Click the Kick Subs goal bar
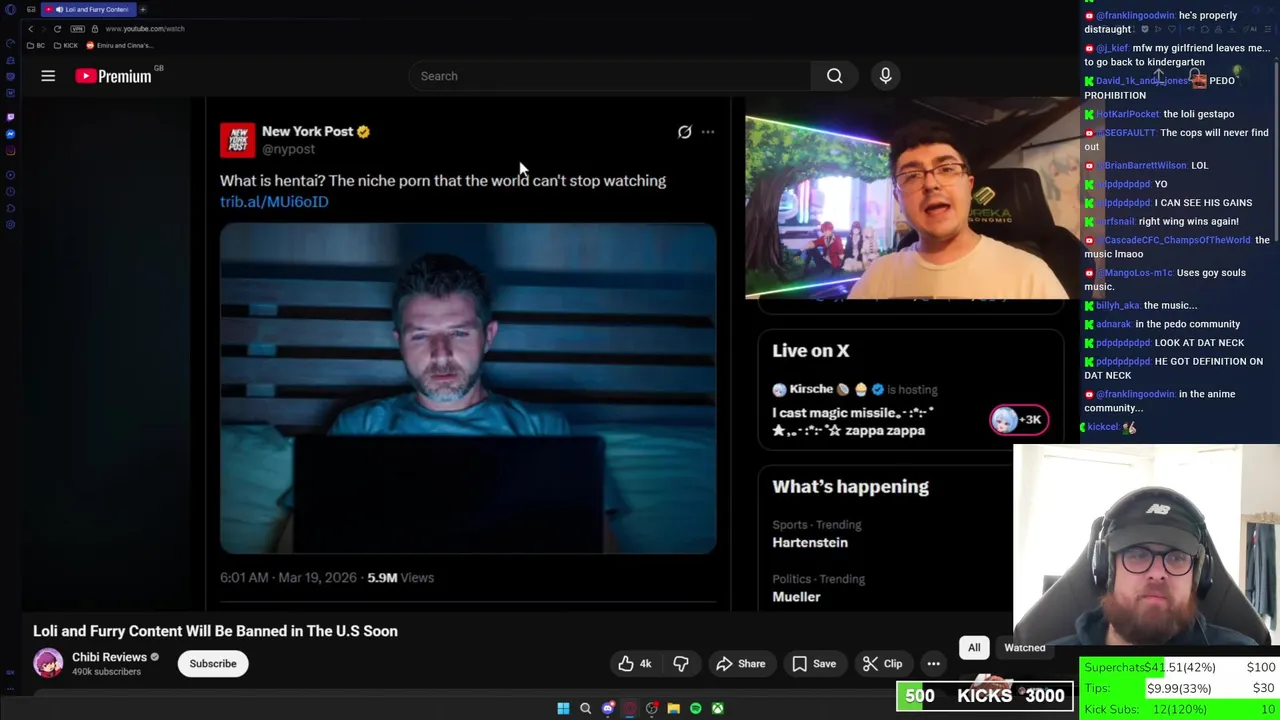The width and height of the screenshot is (1280, 720). coord(1178,709)
